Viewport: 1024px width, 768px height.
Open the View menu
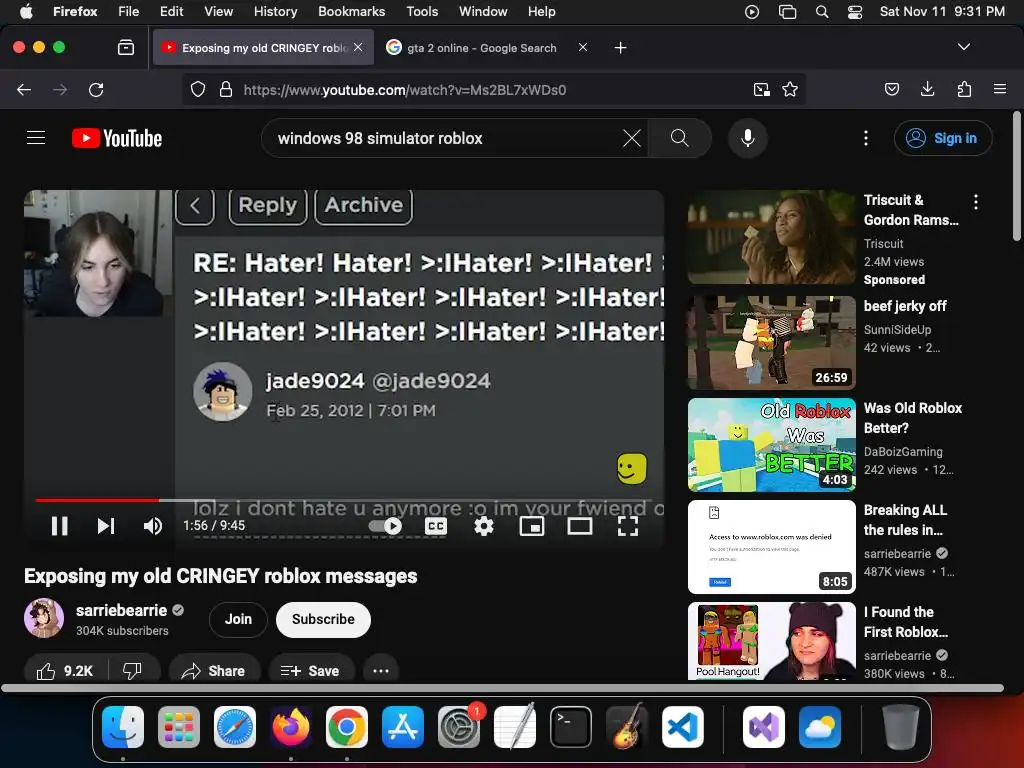coord(218,11)
